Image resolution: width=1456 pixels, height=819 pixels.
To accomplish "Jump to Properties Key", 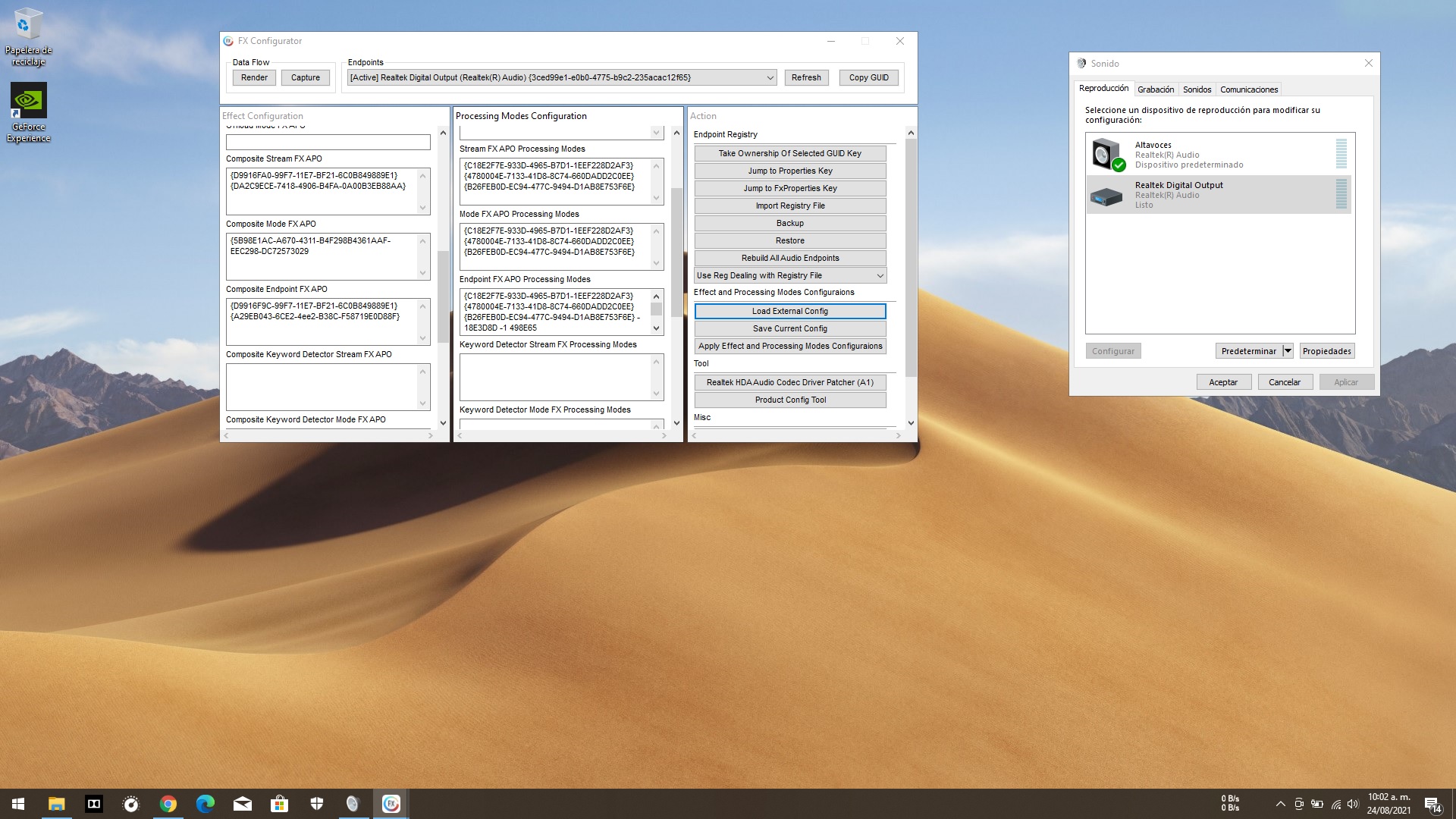I will click(790, 171).
